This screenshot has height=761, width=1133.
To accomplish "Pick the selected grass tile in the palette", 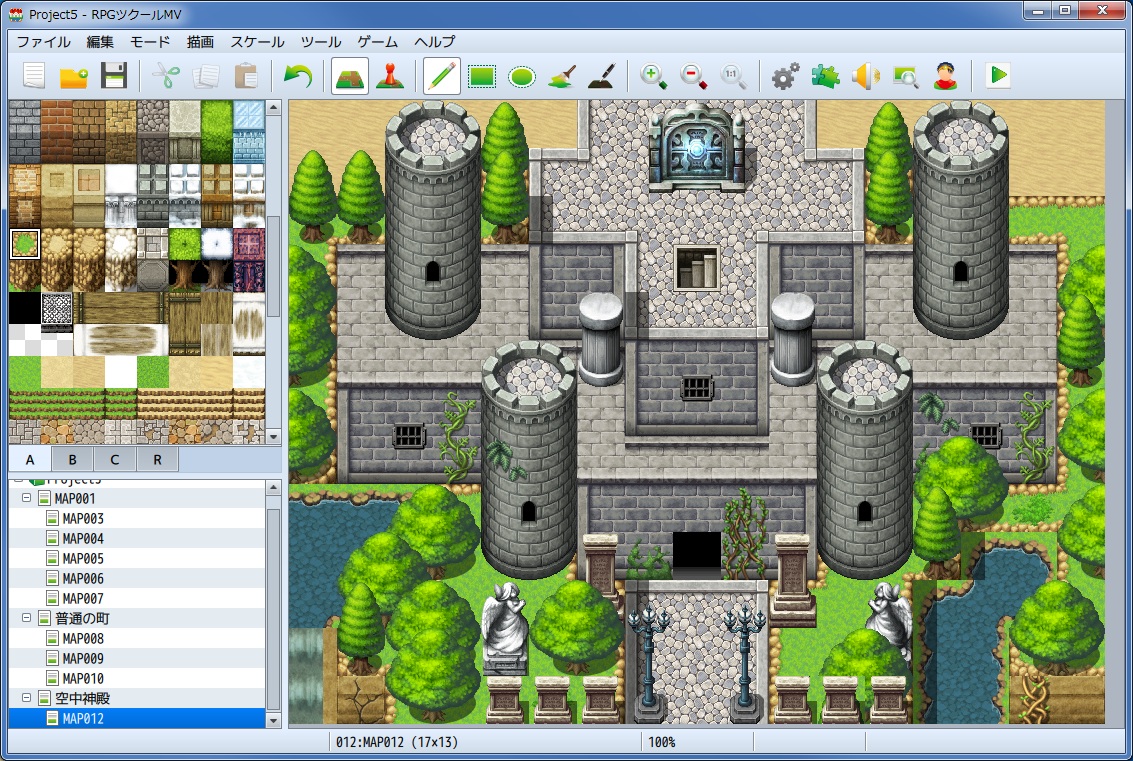I will pyautogui.click(x=25, y=244).
